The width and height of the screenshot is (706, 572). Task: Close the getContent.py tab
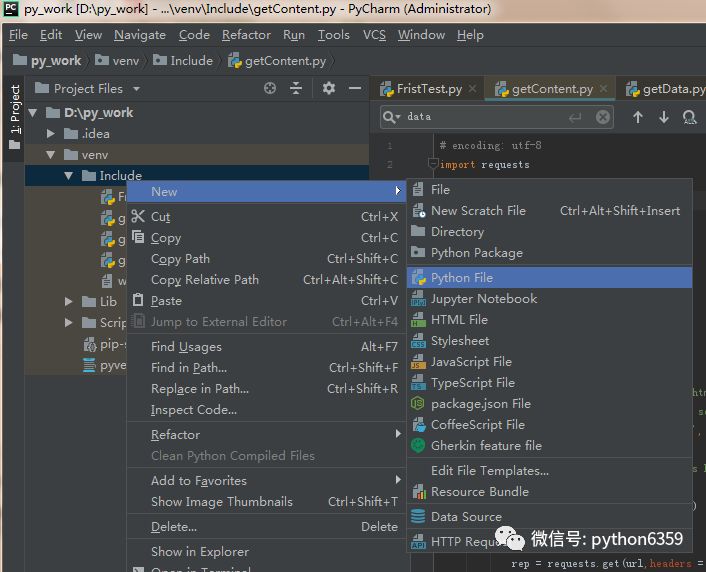coord(603,89)
